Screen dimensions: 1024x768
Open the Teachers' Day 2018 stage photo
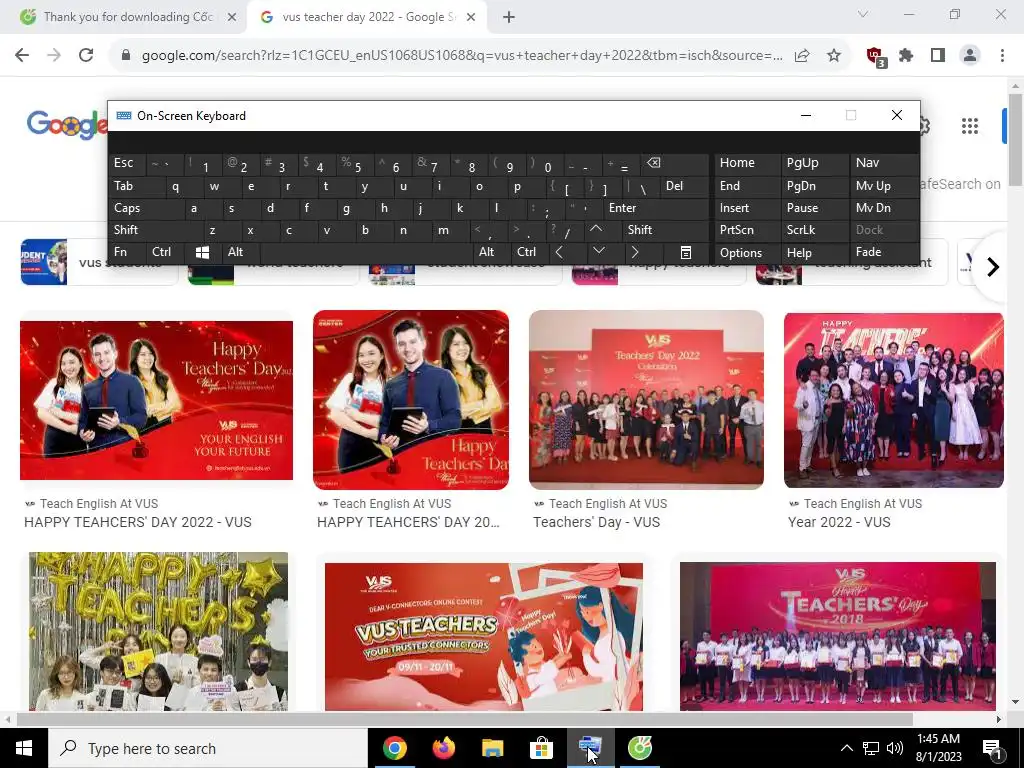838,636
